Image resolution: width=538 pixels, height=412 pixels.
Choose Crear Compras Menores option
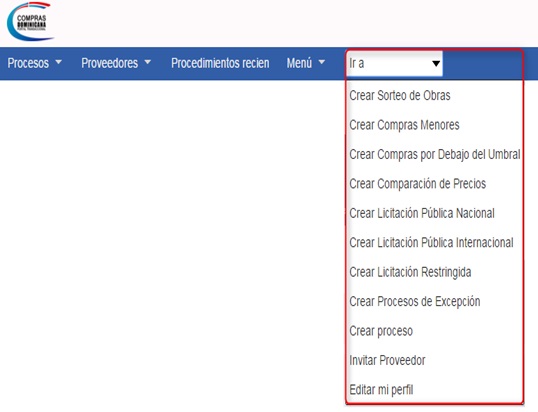tap(404, 125)
